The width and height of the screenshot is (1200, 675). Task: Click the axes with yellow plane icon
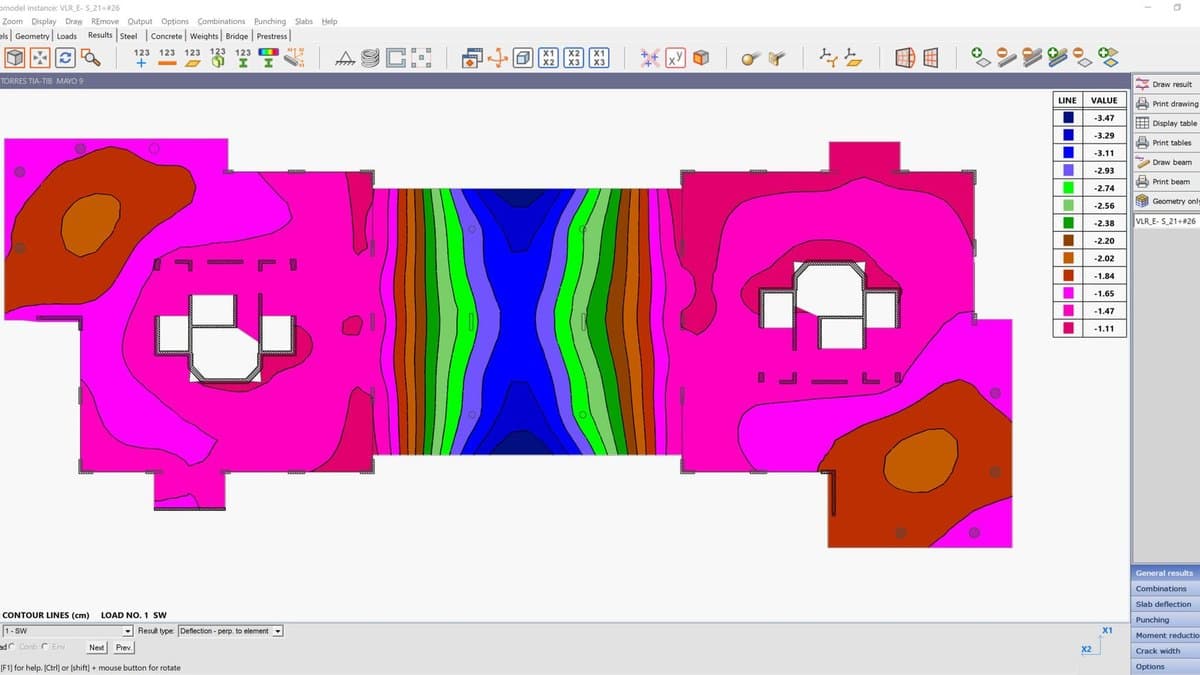(x=853, y=58)
